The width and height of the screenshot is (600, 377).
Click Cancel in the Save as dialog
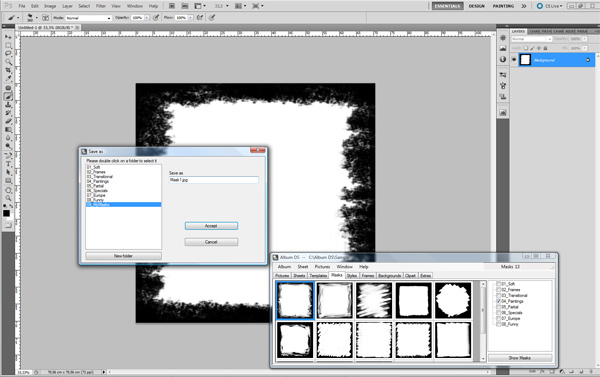[211, 242]
